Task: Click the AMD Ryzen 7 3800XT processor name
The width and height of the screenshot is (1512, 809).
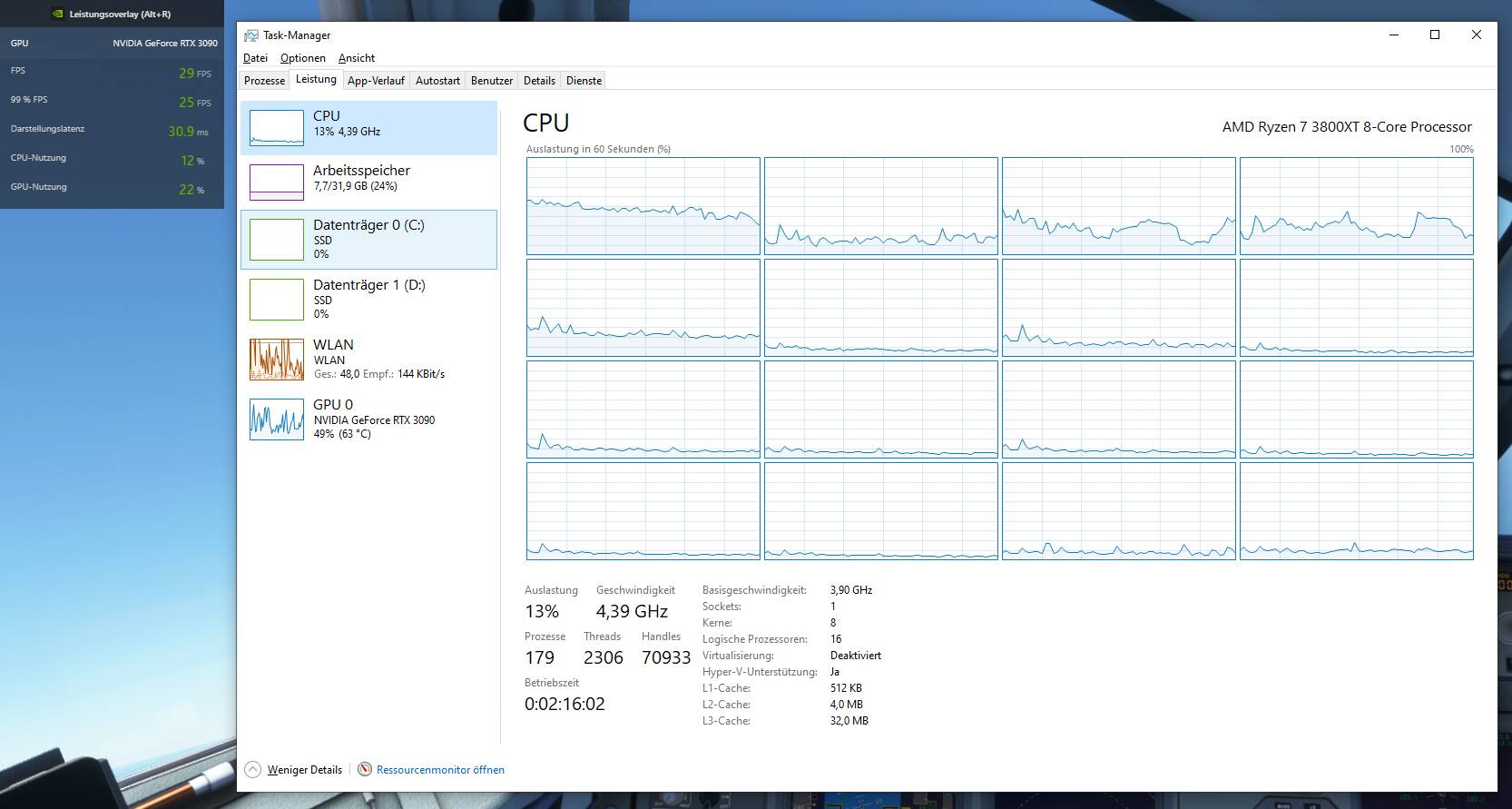Action: pyautogui.click(x=1347, y=127)
